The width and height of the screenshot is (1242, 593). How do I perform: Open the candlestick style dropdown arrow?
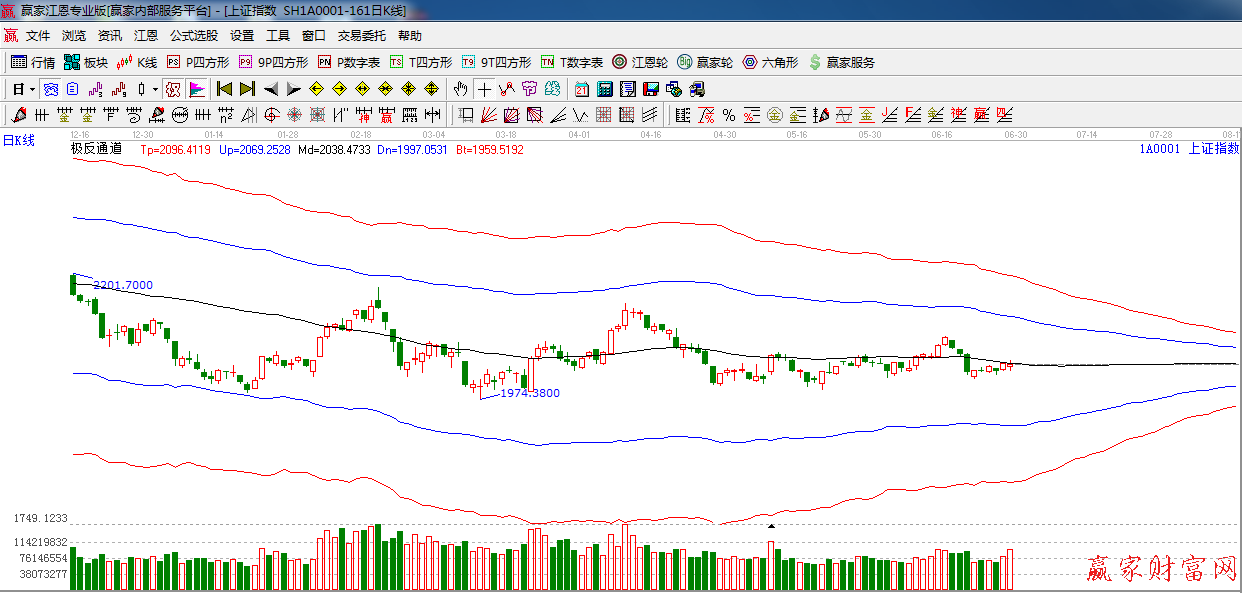point(155,89)
